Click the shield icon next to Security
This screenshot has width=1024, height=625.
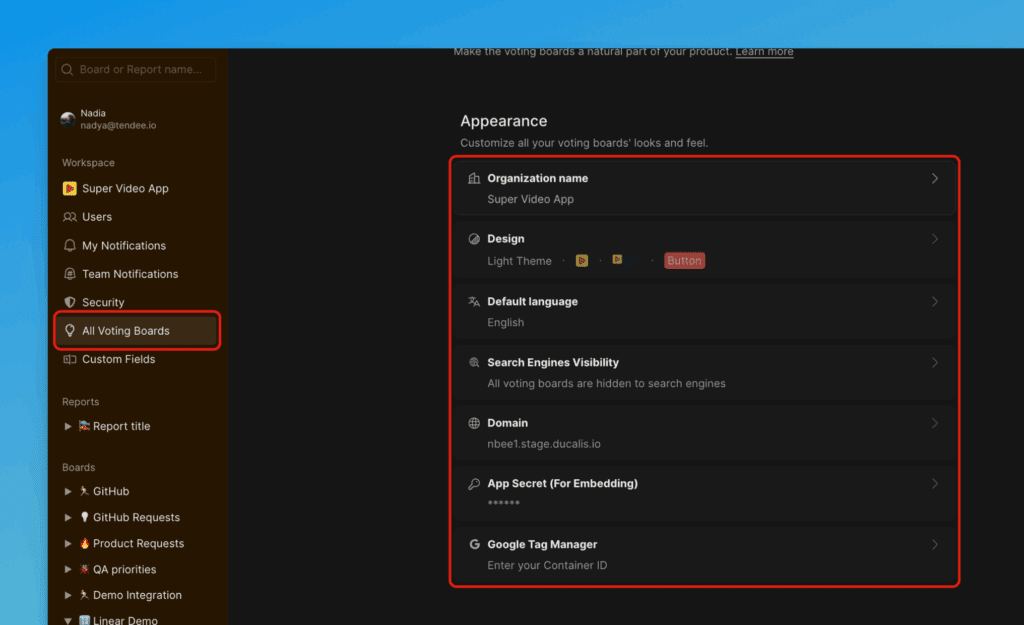click(x=69, y=302)
